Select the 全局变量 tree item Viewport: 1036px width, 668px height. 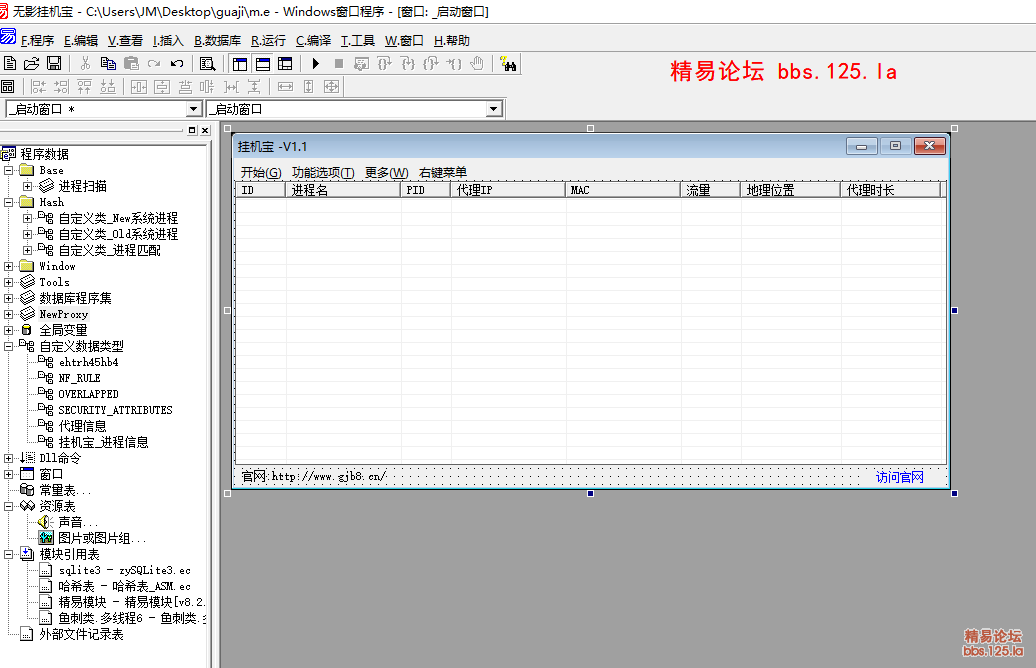pyautogui.click(x=63, y=330)
